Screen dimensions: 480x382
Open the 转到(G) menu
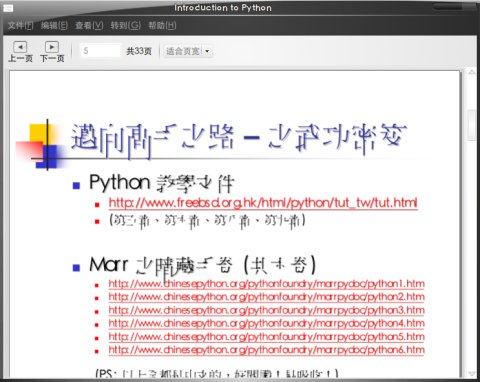[126, 25]
